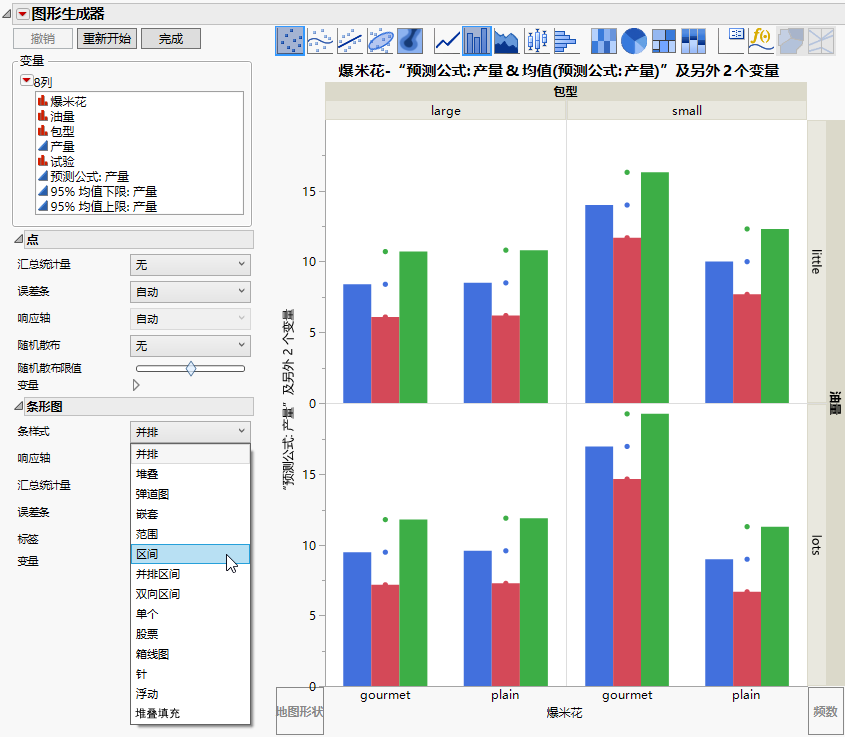Choose the Formula chart icon
845x737 pixels.
(x=761, y=40)
